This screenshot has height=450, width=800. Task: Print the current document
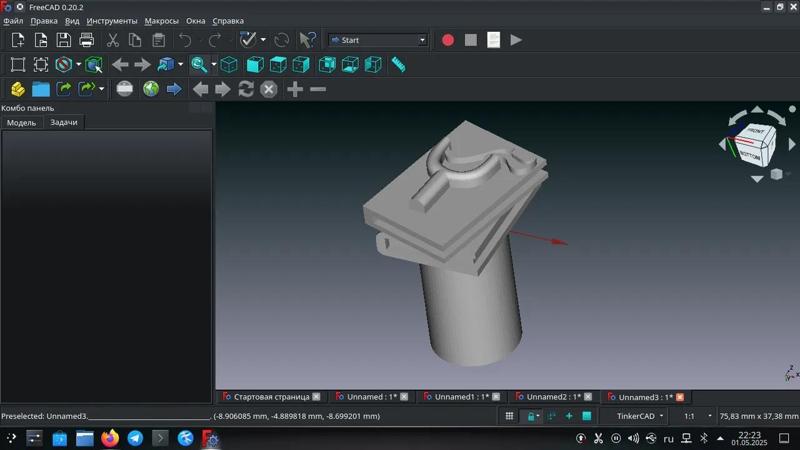click(87, 40)
